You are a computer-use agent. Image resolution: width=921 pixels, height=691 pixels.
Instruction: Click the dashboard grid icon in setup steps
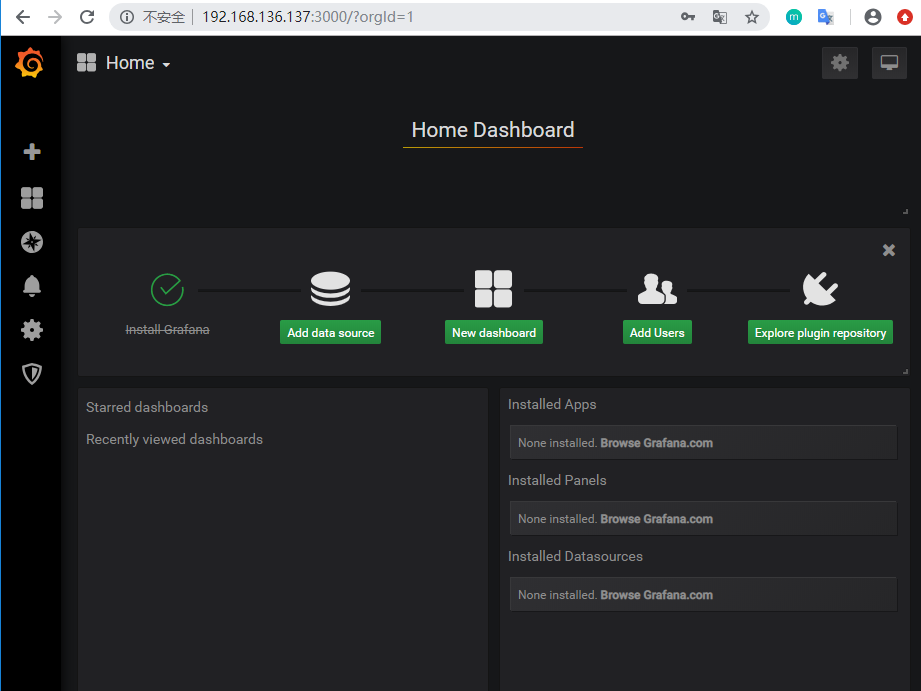click(x=493, y=289)
